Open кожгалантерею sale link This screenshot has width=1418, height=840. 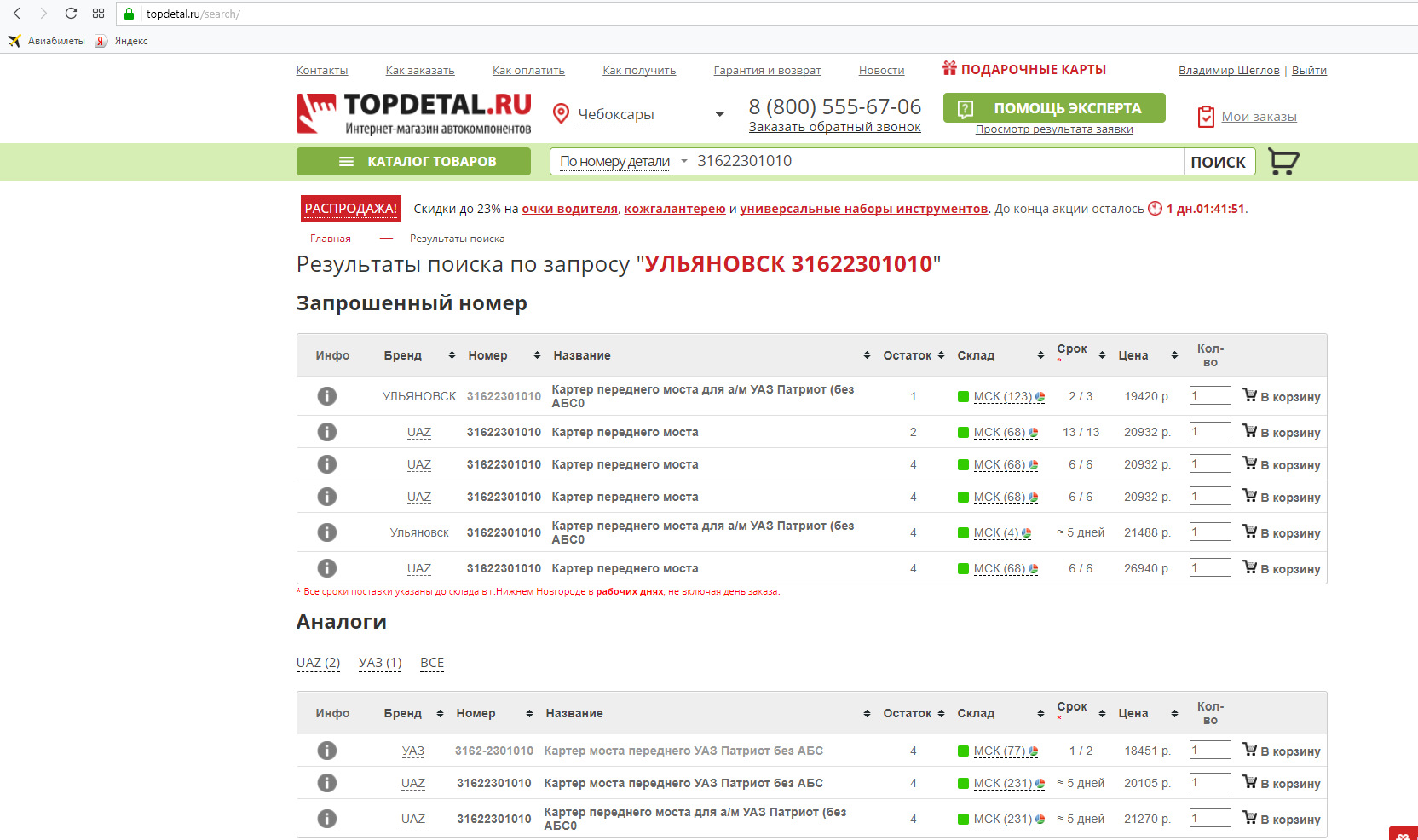tap(675, 209)
